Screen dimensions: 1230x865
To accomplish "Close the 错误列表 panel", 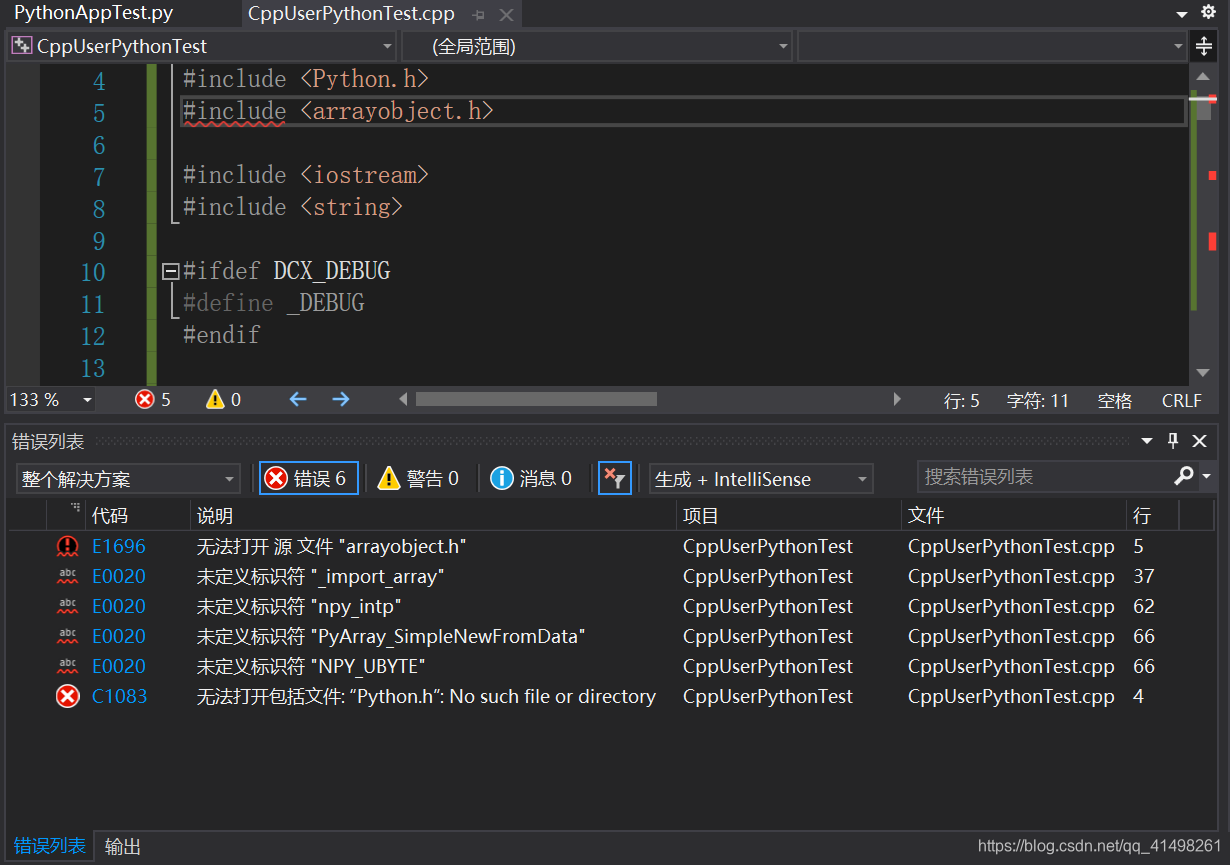I will click(x=1200, y=441).
